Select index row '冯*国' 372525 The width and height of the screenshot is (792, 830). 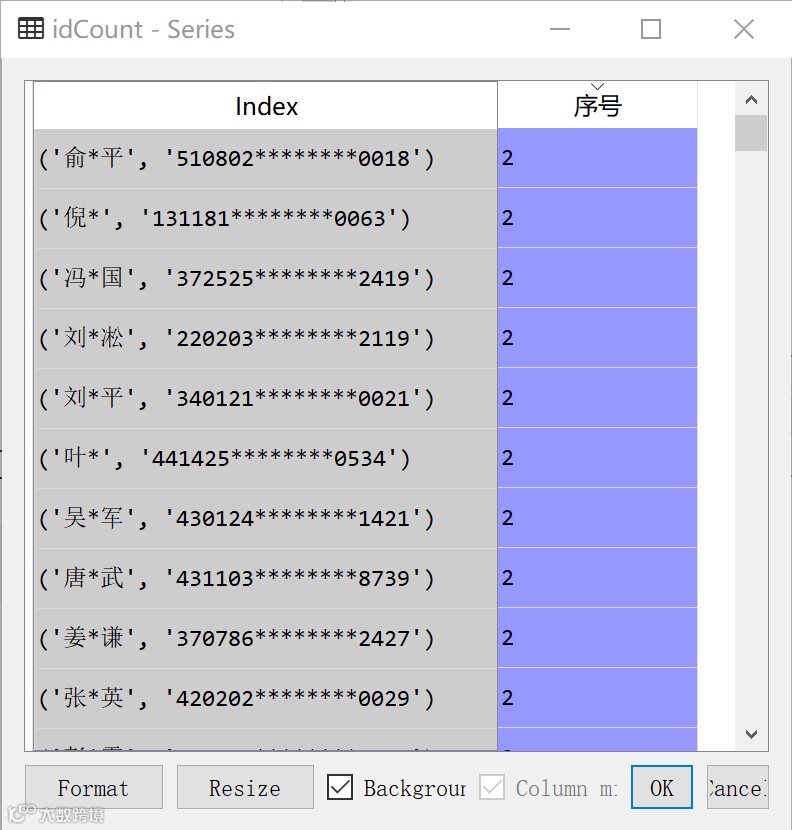(266, 278)
